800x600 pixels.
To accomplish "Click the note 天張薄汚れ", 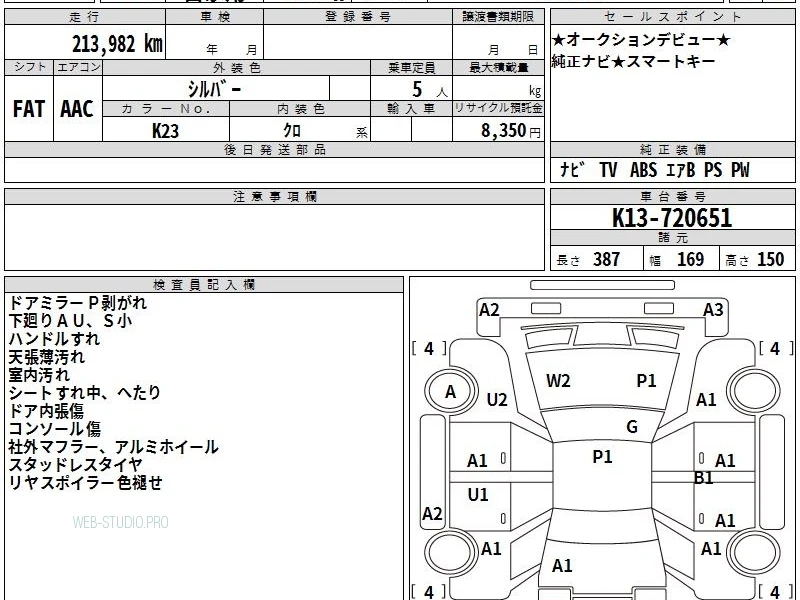I will (x=46, y=357).
